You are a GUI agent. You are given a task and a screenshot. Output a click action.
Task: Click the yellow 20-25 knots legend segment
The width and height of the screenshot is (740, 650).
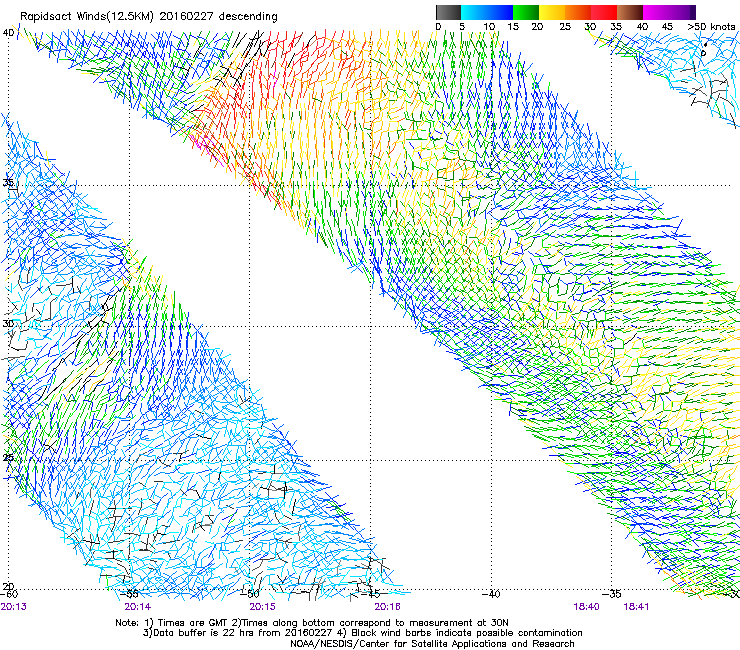[552, 12]
